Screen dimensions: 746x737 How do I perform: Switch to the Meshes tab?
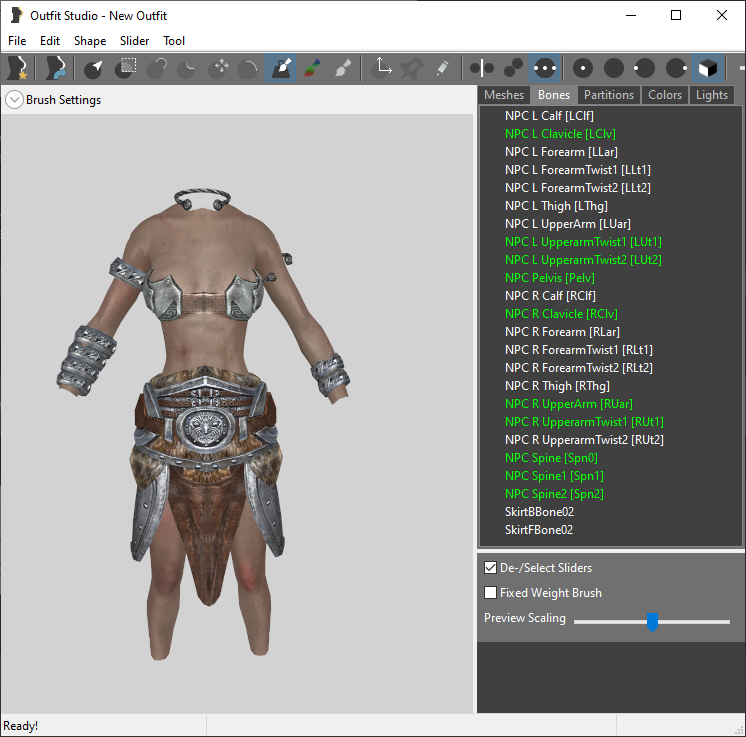click(x=504, y=95)
